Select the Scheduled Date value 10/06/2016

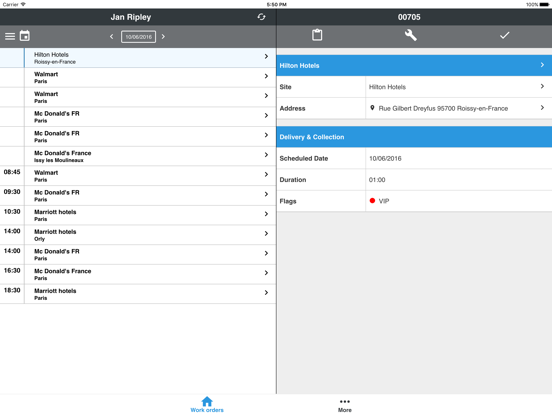click(x=385, y=158)
